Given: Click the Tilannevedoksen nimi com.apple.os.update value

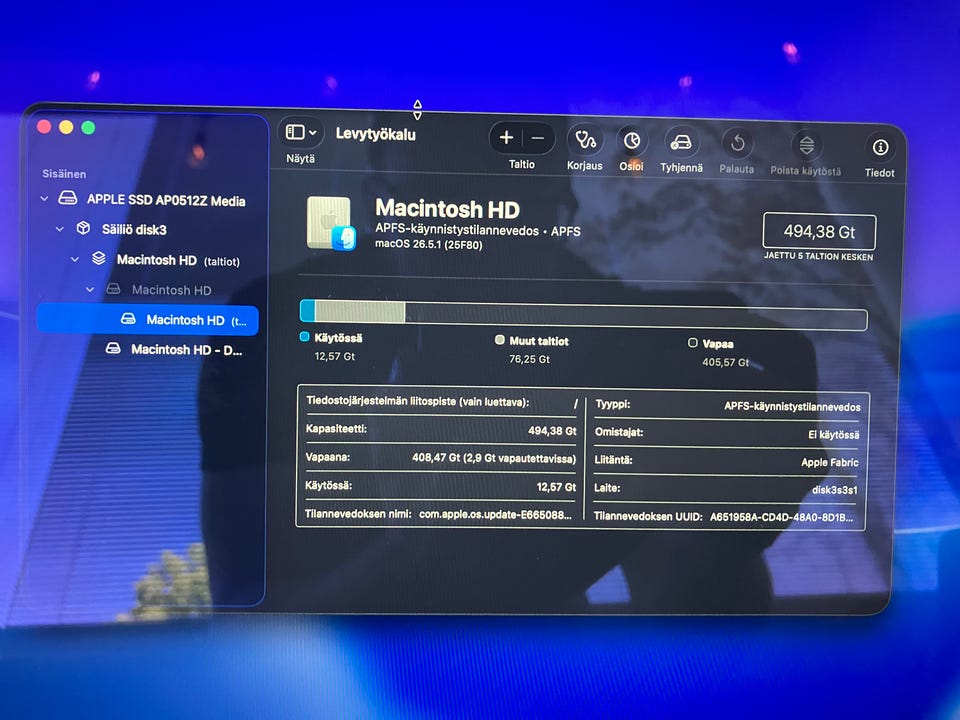Looking at the screenshot, I should tap(495, 514).
